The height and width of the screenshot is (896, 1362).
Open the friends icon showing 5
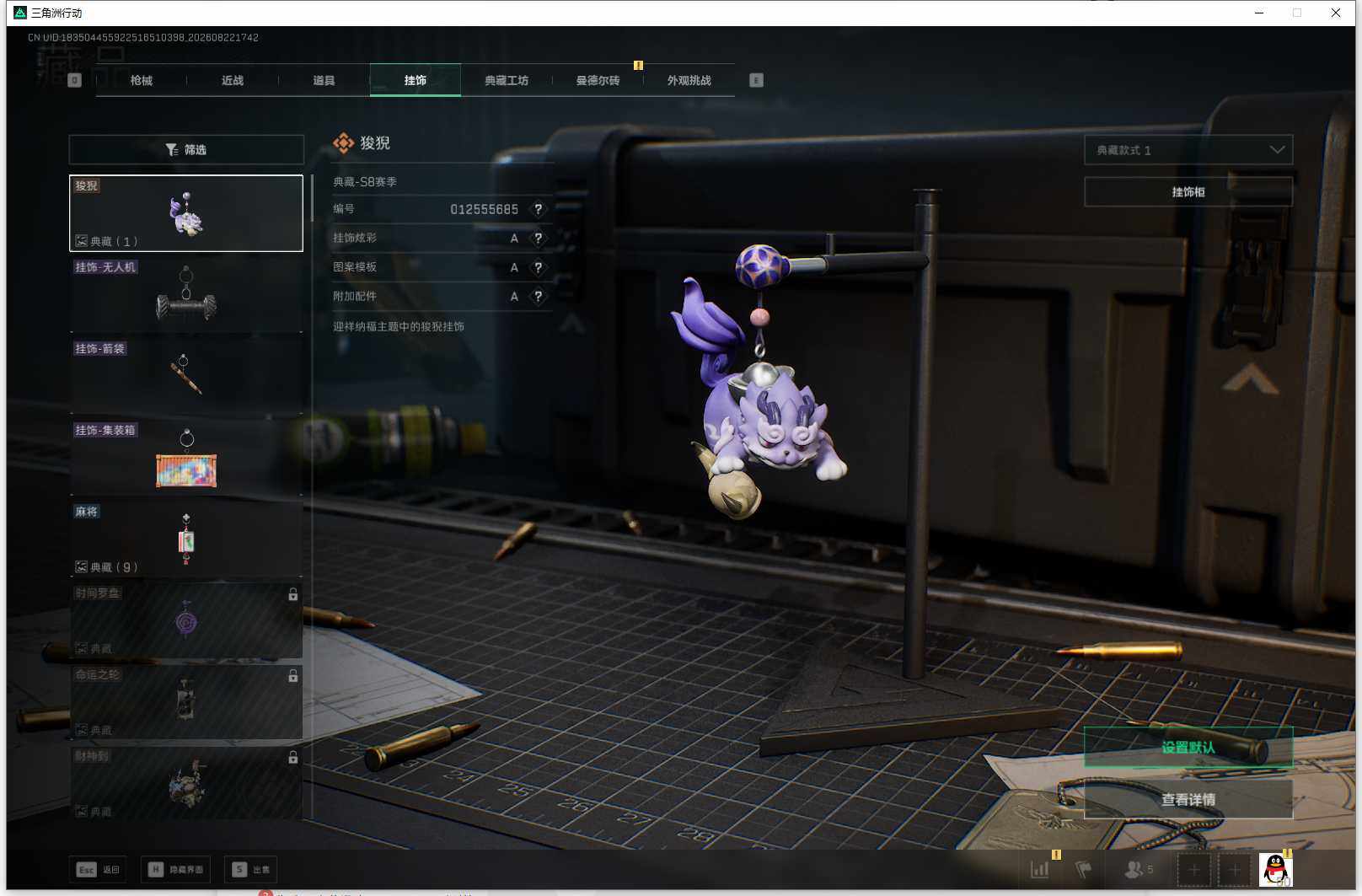tap(1139, 869)
